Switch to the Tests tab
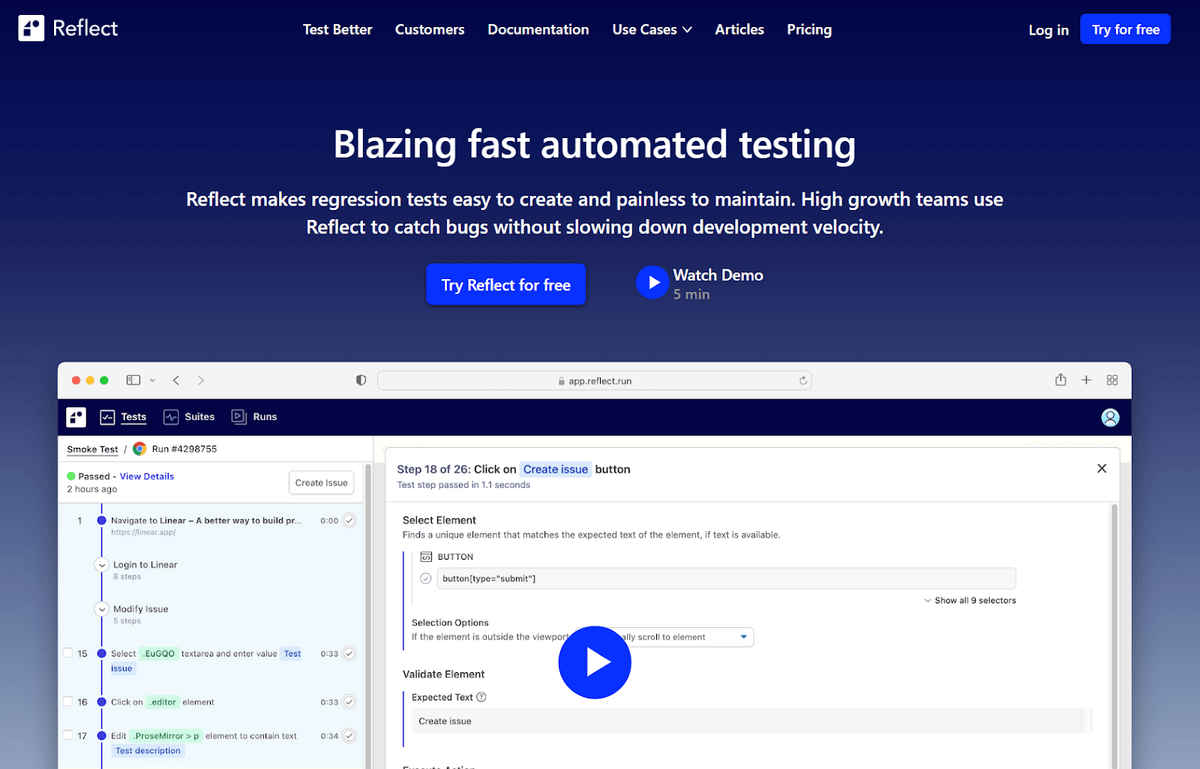This screenshot has height=769, width=1200. tap(123, 417)
